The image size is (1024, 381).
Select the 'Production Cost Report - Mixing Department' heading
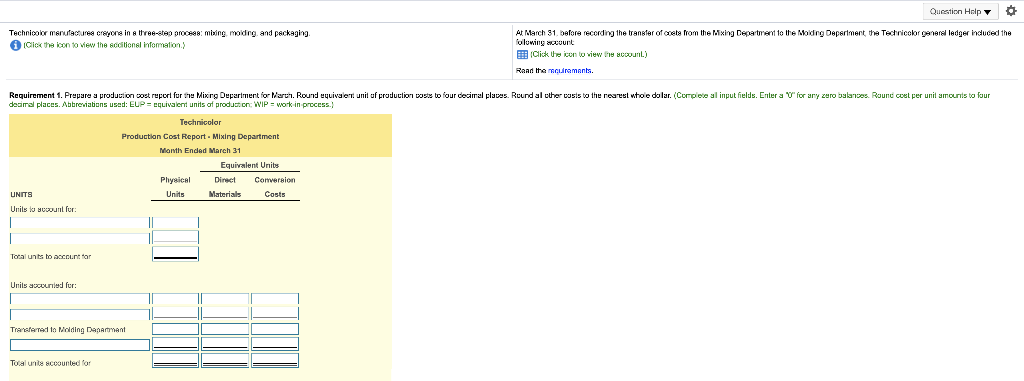pyautogui.click(x=200, y=136)
